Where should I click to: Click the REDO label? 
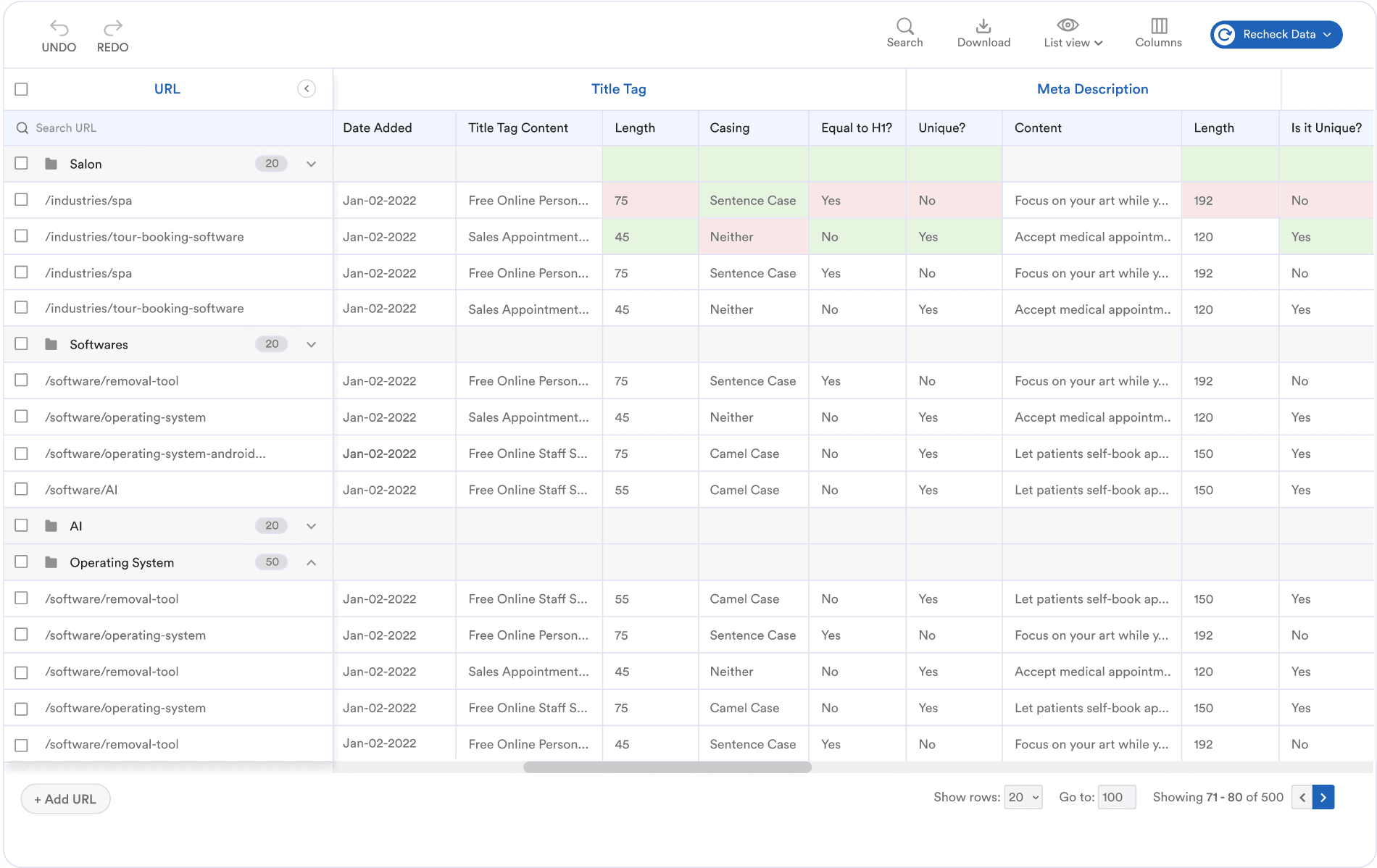pyautogui.click(x=113, y=47)
